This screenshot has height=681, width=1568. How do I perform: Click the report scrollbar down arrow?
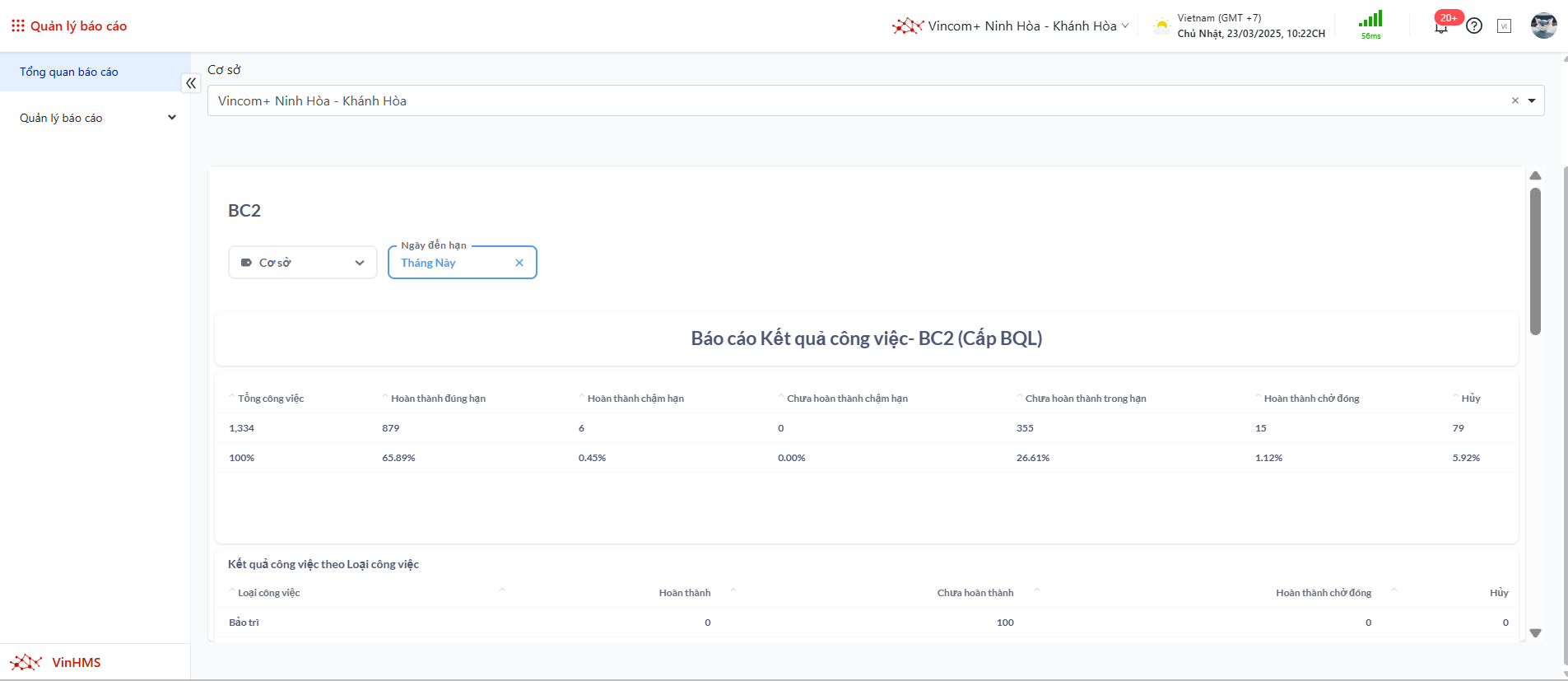1535,633
